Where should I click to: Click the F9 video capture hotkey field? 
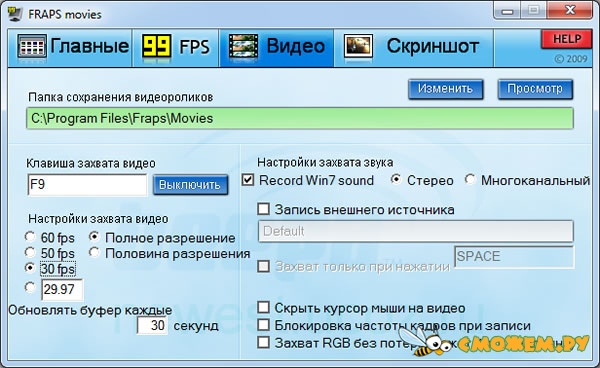[87, 185]
